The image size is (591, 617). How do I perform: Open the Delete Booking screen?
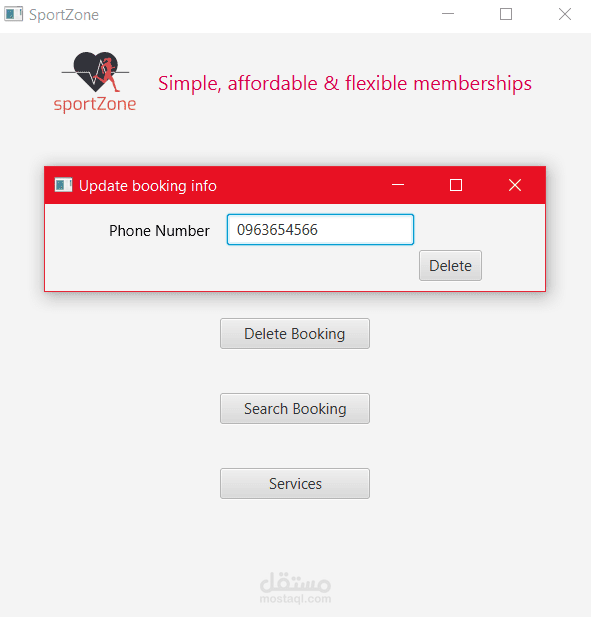pyautogui.click(x=295, y=334)
